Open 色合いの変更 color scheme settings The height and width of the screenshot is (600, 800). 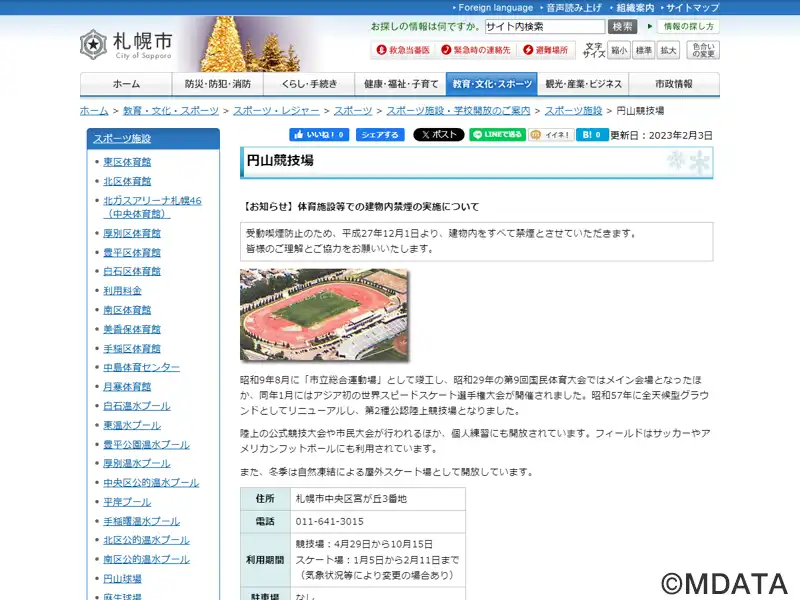[x=703, y=49]
